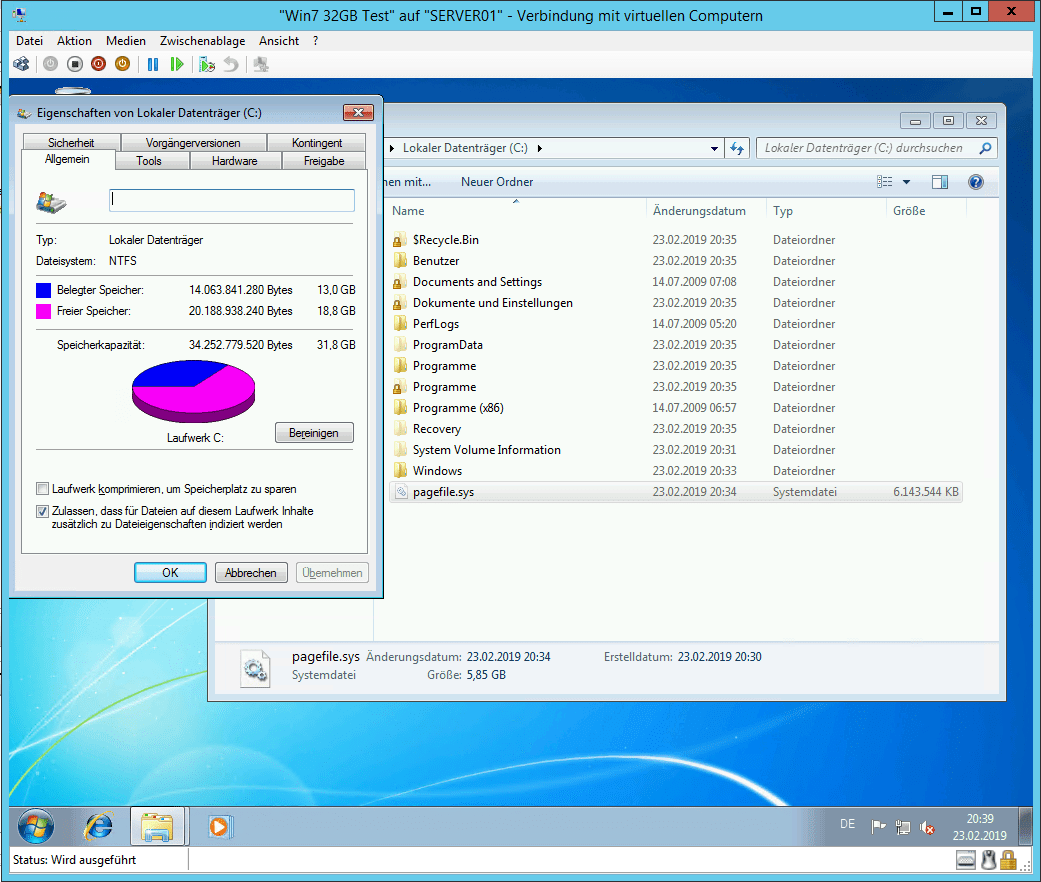Click the Explorer refresh button
1041x882 pixels.
737,149
